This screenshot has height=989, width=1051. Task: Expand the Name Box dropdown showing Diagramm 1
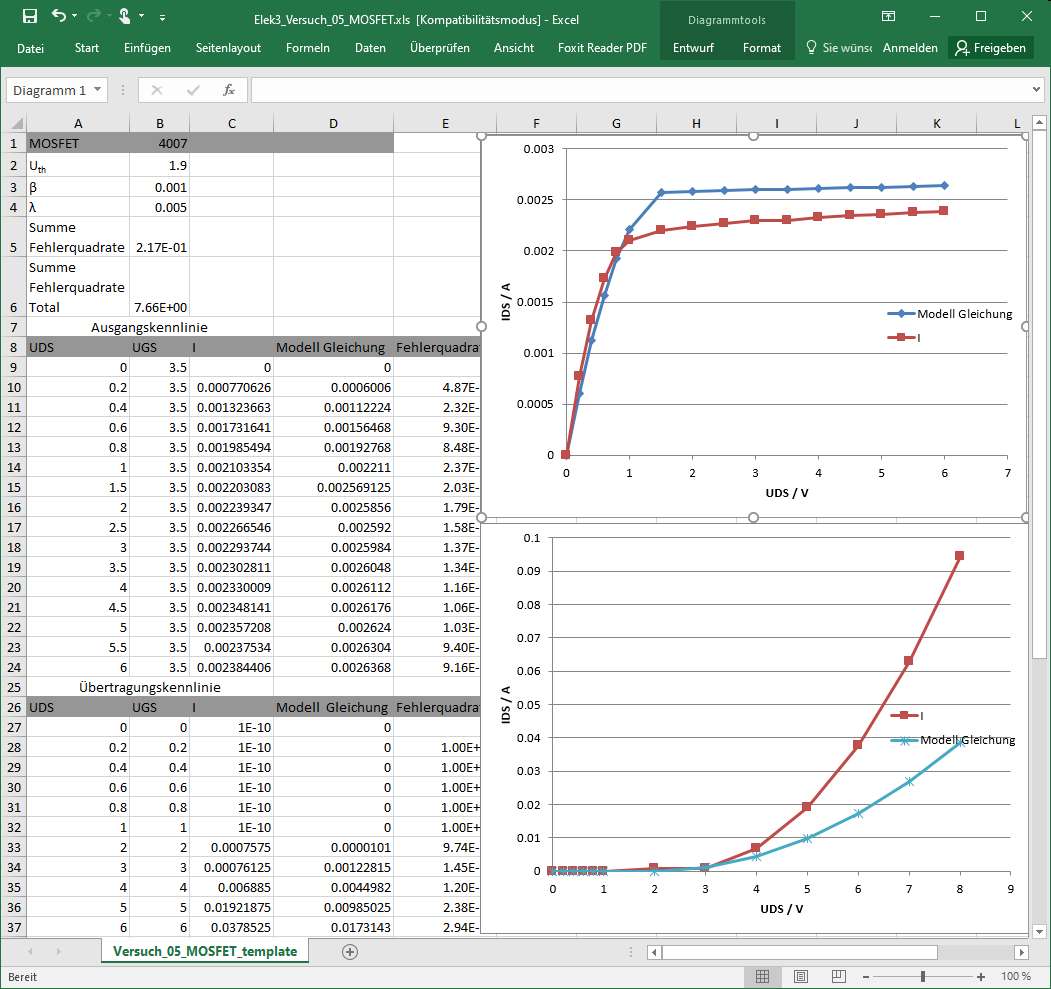pyautogui.click(x=98, y=90)
